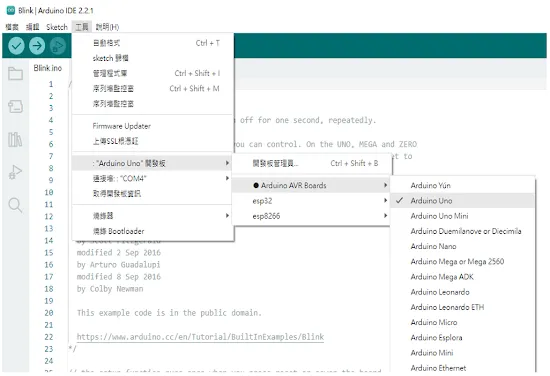Click the Upload arrow button
This screenshot has width=550, height=376.
point(37,46)
